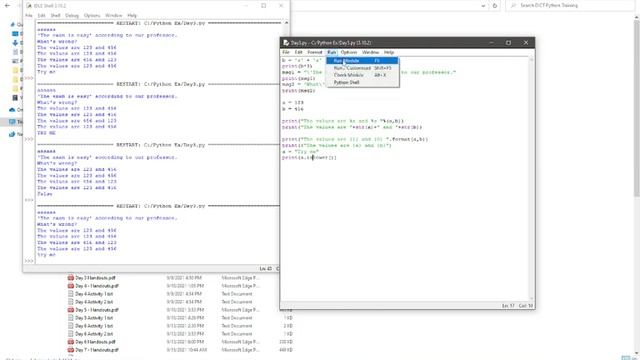Click the File Explorer search box
This screenshot has width=640, height=360.
[x=571, y=6]
